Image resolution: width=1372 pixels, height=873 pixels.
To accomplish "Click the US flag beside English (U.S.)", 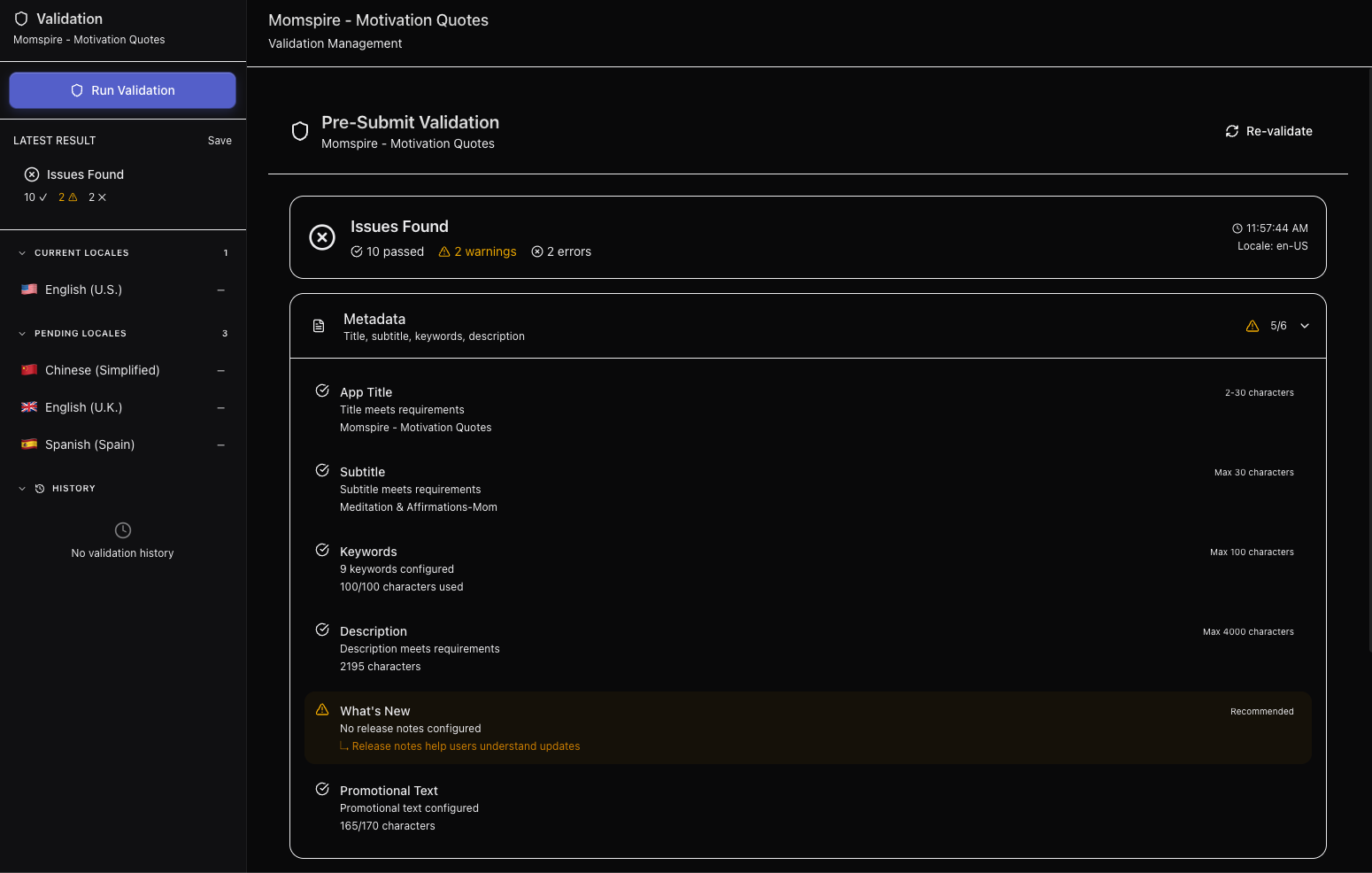I will 29,289.
